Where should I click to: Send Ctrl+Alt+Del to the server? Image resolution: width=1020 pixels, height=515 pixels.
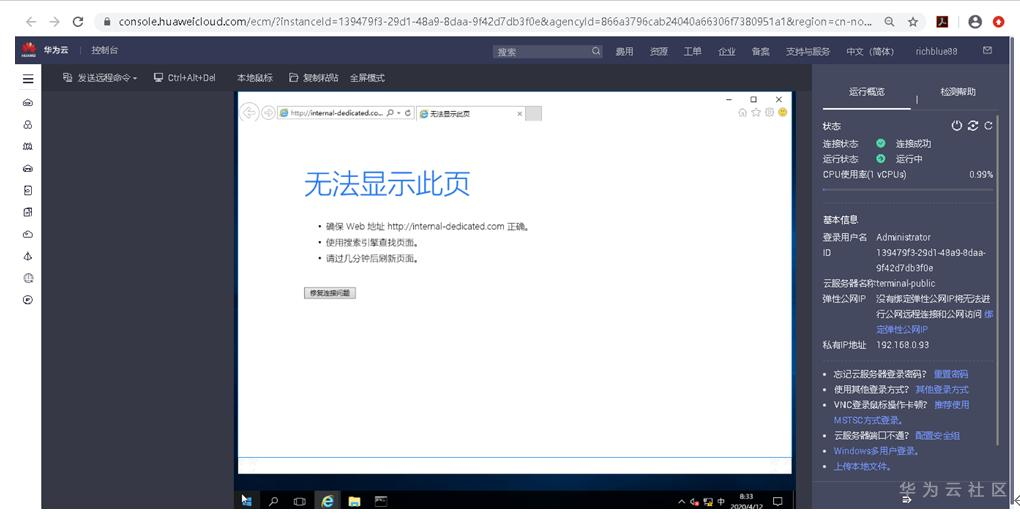point(185,78)
